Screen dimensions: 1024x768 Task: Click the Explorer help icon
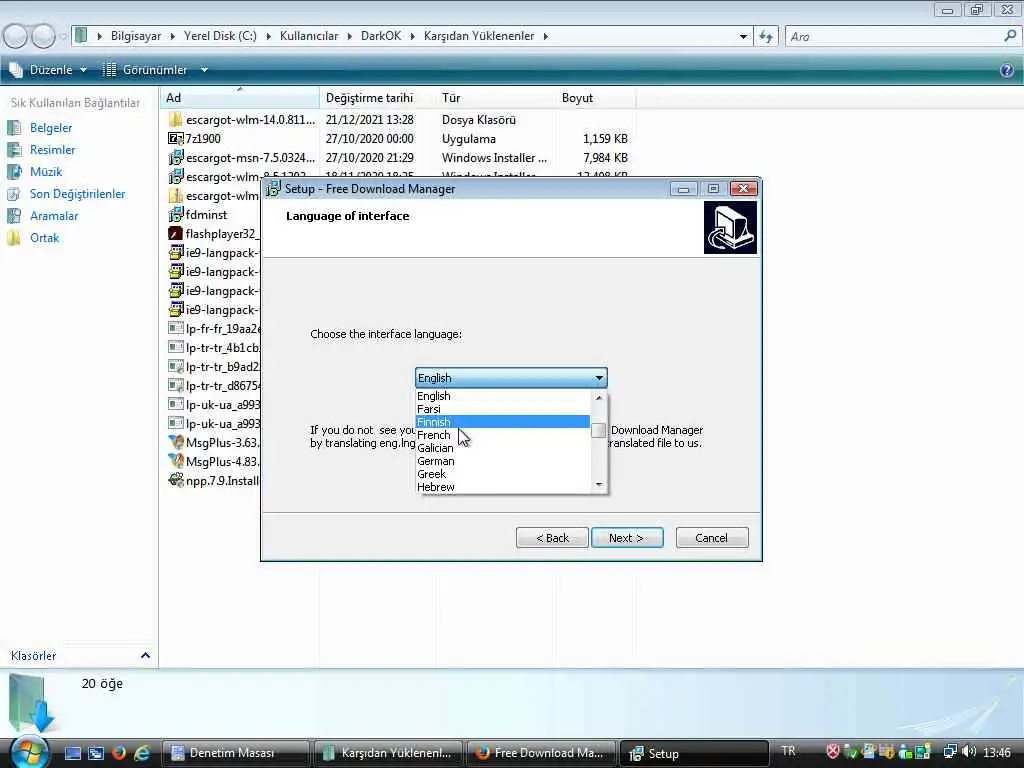tap(1007, 70)
